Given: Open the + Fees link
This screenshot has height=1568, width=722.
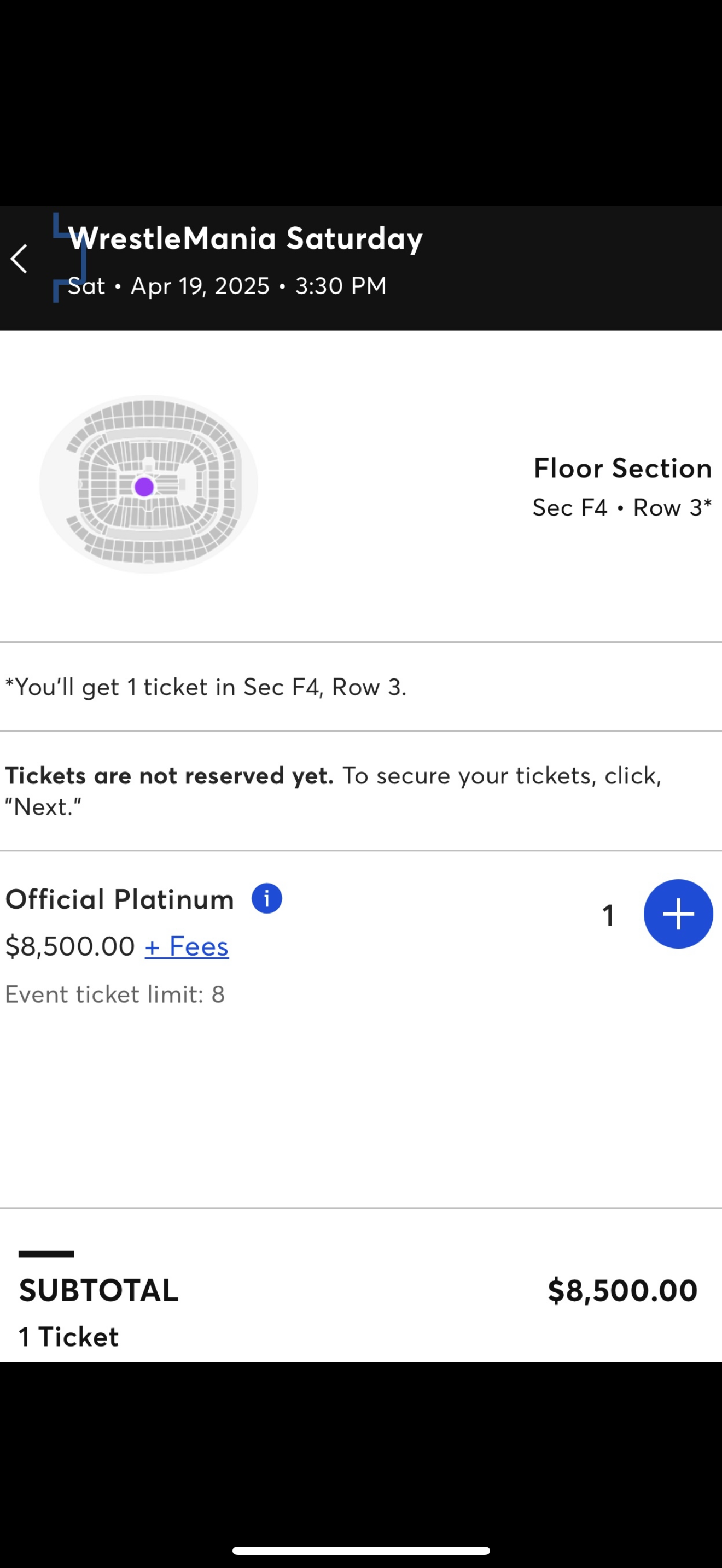Looking at the screenshot, I should pyautogui.click(x=187, y=946).
